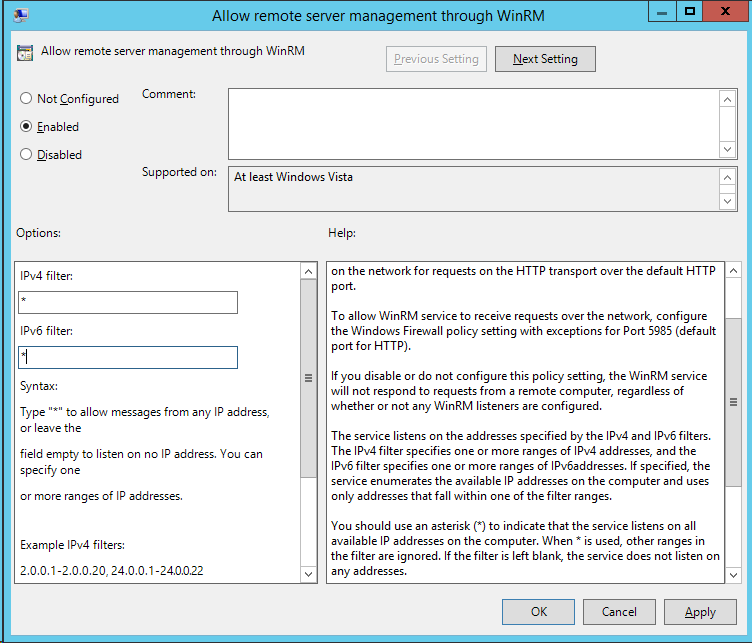The width and height of the screenshot is (752, 643).
Task: Click the Help panel scroll down arrow
Action: click(x=732, y=574)
